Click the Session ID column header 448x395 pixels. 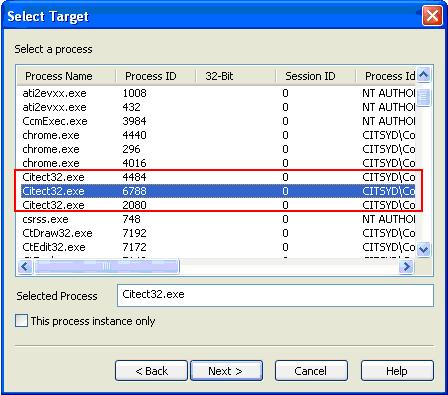click(316, 76)
